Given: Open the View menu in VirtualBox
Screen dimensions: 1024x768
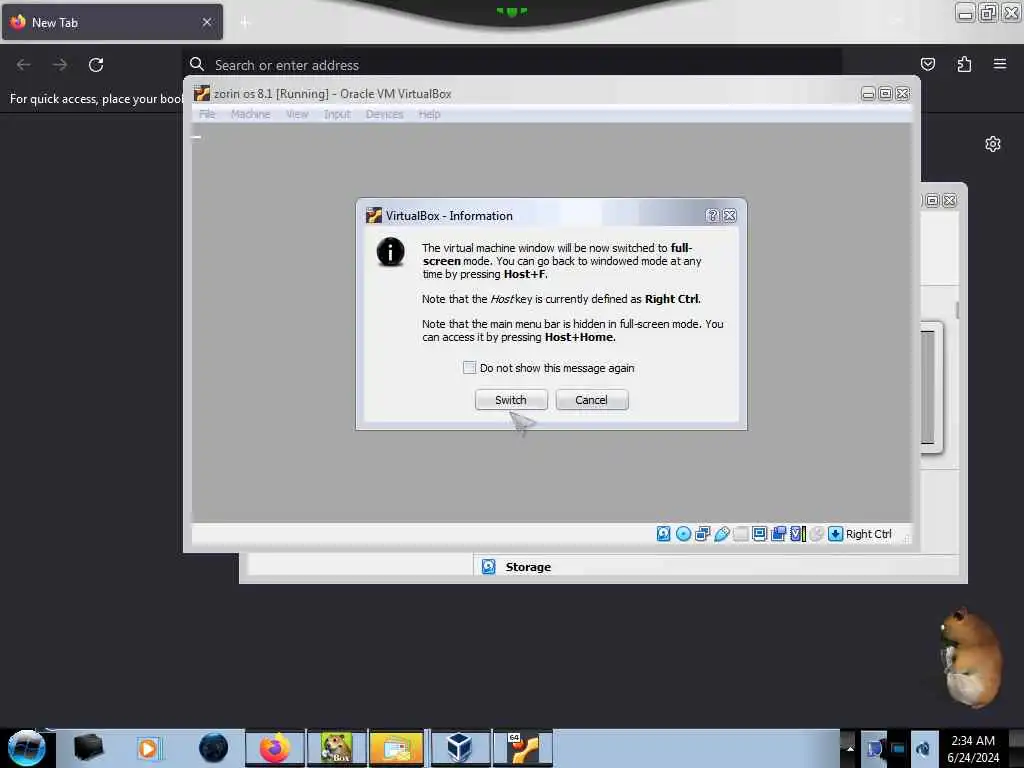Looking at the screenshot, I should (297, 114).
